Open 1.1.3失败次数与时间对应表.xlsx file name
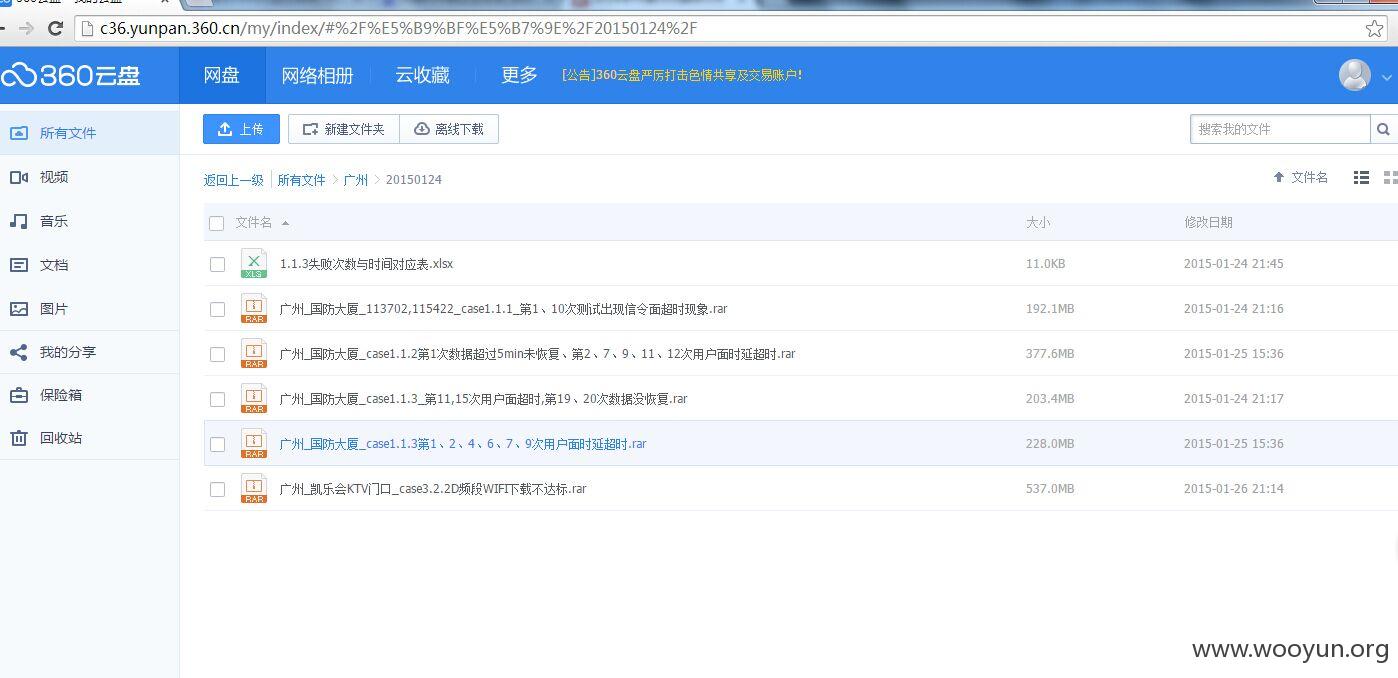Viewport: 1398px width, 678px height. (x=366, y=264)
